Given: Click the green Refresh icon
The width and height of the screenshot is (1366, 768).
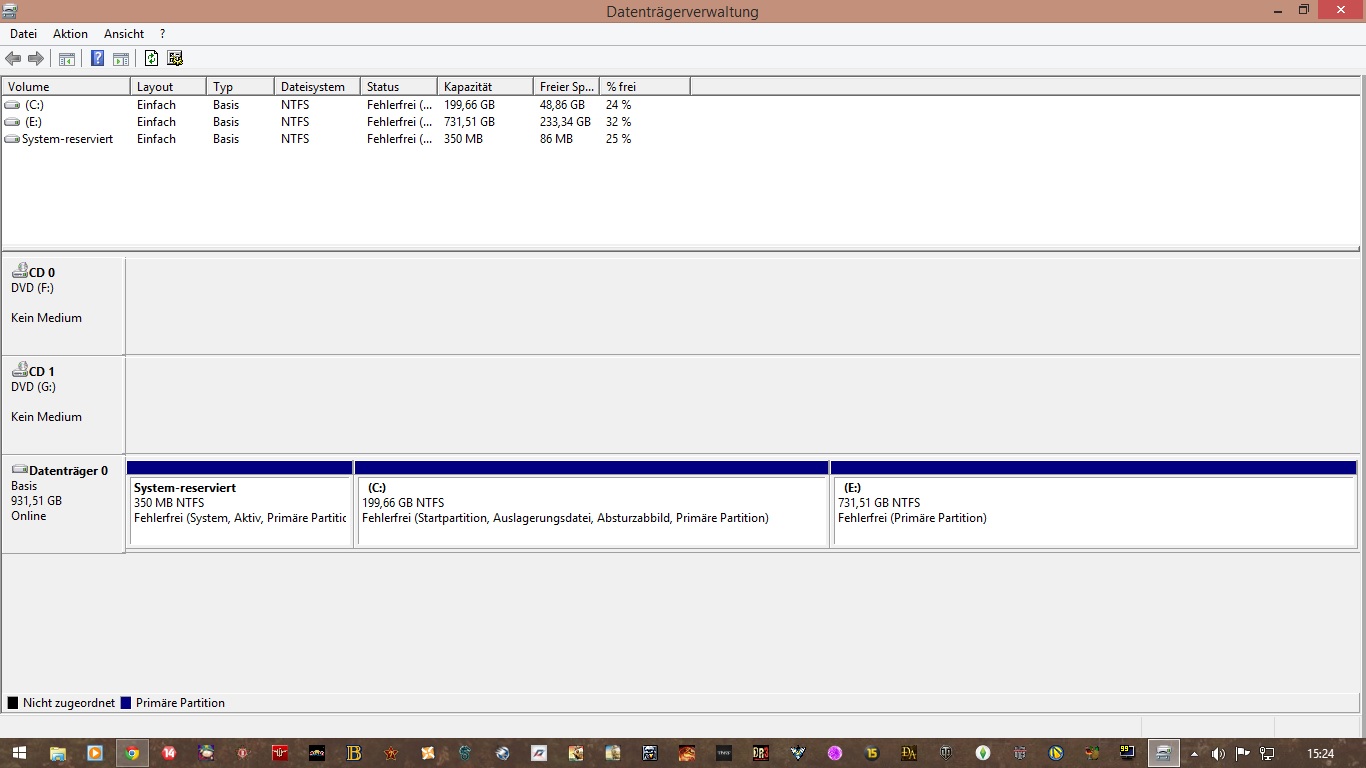Looking at the screenshot, I should (151, 59).
